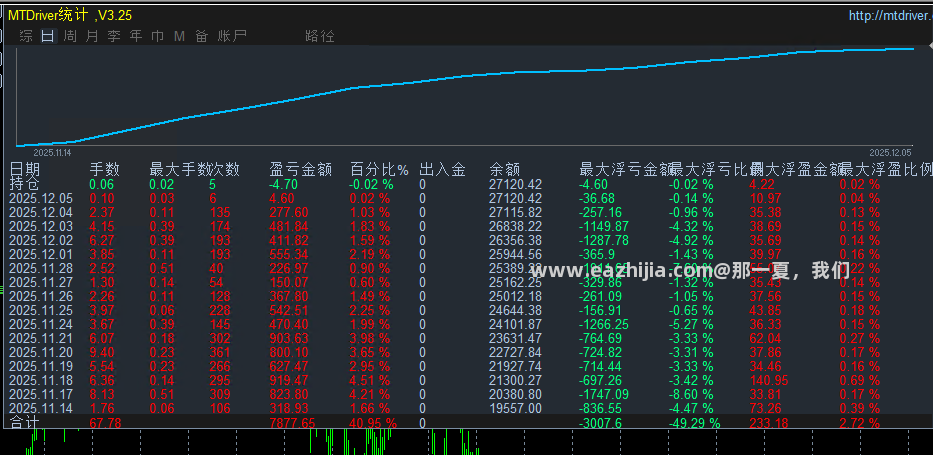Viewport: 933px width, 455px height.
Task: Open the 账户 account tab
Action: tap(232, 36)
